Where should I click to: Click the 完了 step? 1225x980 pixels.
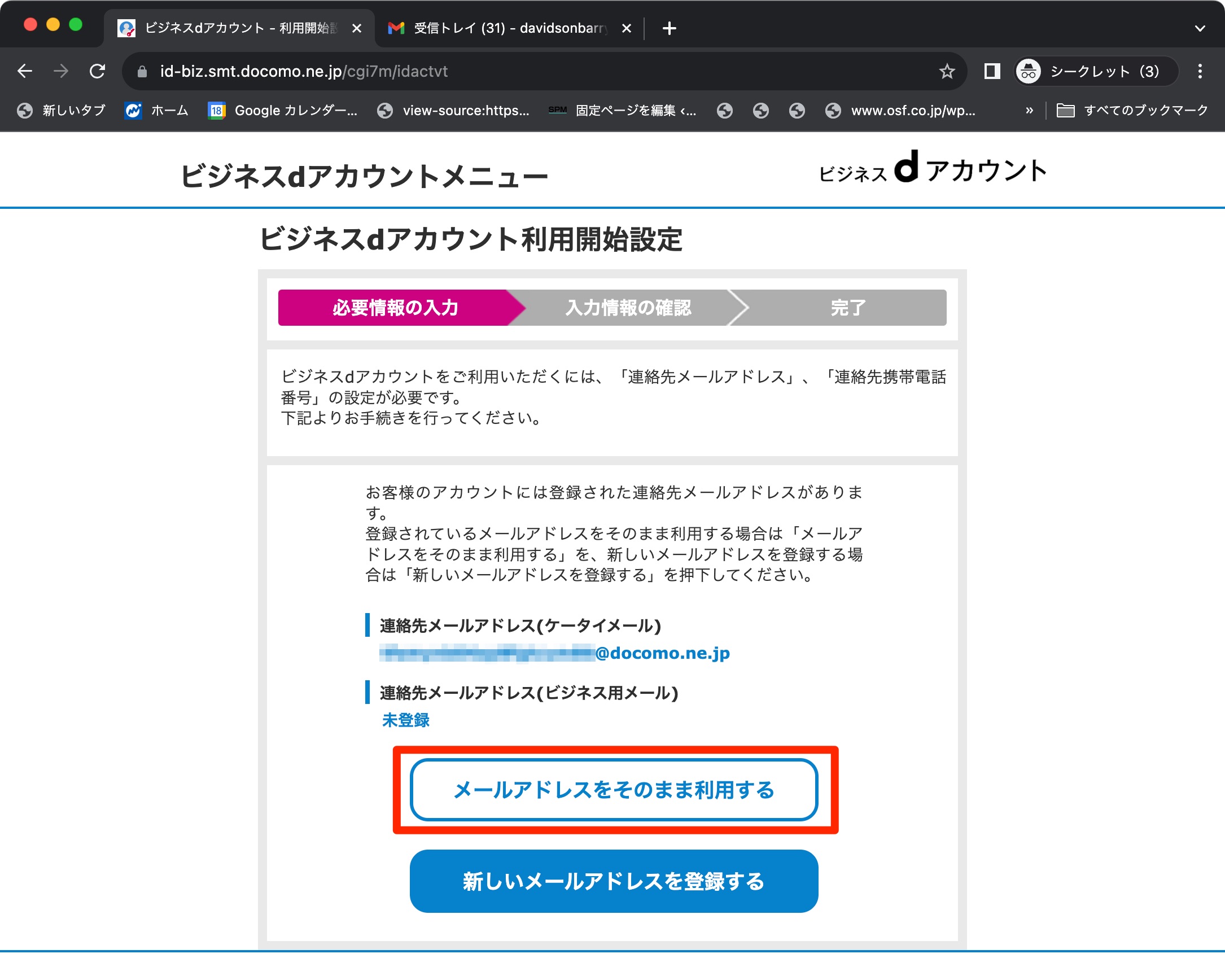848,307
